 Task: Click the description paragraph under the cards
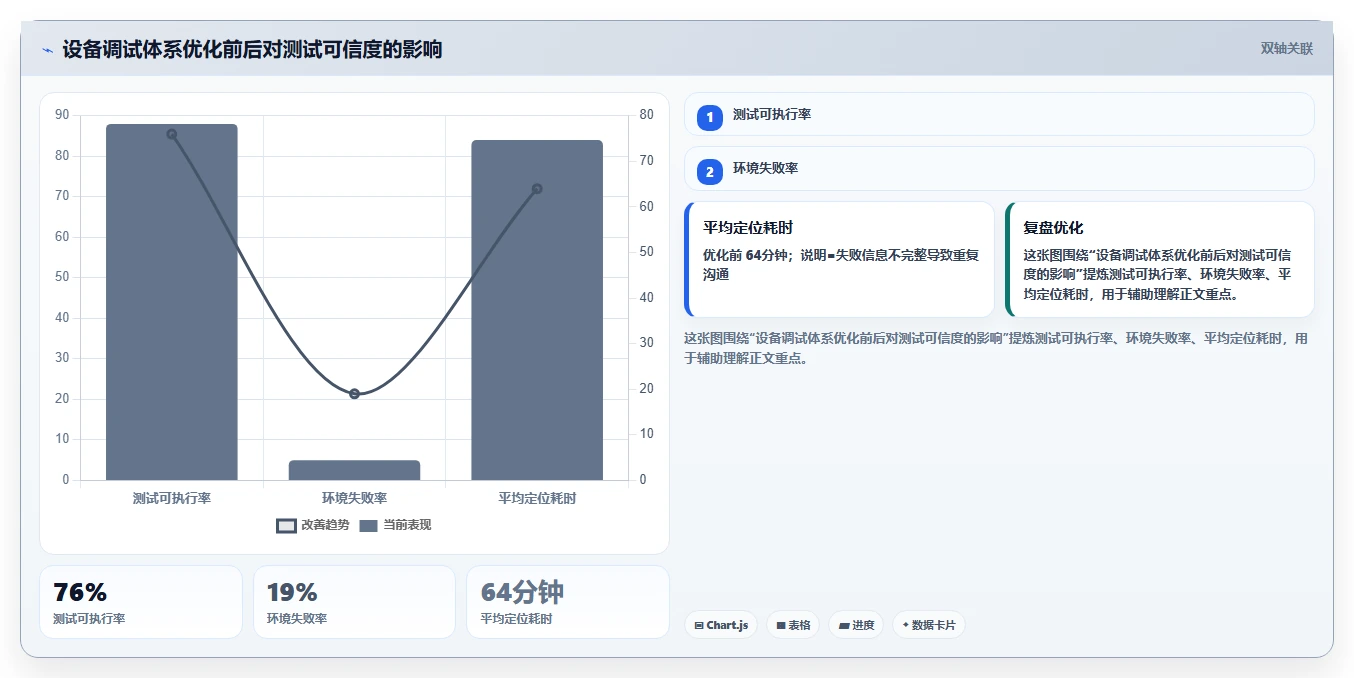pos(997,348)
